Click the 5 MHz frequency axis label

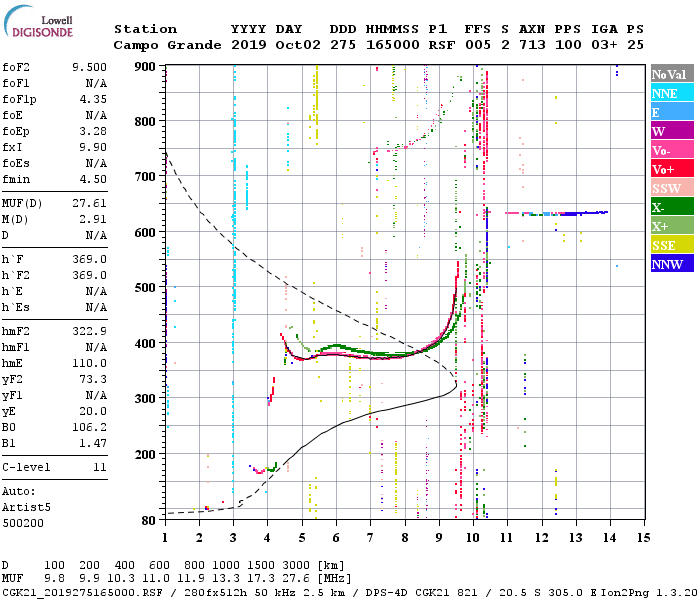(x=302, y=538)
